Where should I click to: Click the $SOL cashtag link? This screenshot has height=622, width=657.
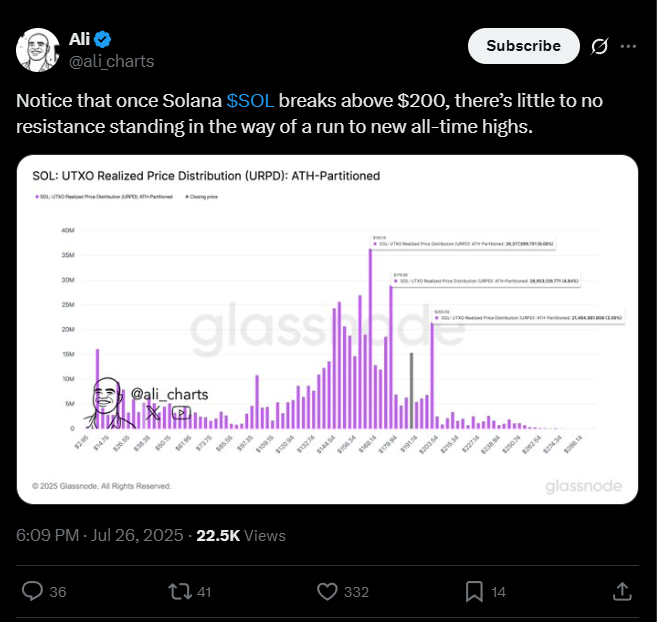click(250, 101)
